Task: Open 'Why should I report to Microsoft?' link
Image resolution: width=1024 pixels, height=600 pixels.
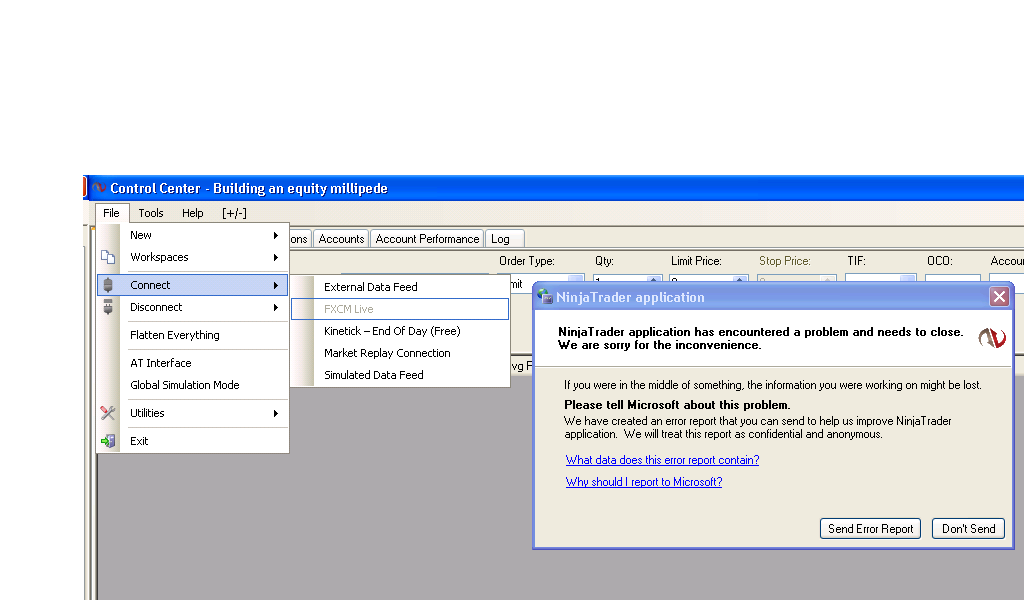Action: point(644,482)
